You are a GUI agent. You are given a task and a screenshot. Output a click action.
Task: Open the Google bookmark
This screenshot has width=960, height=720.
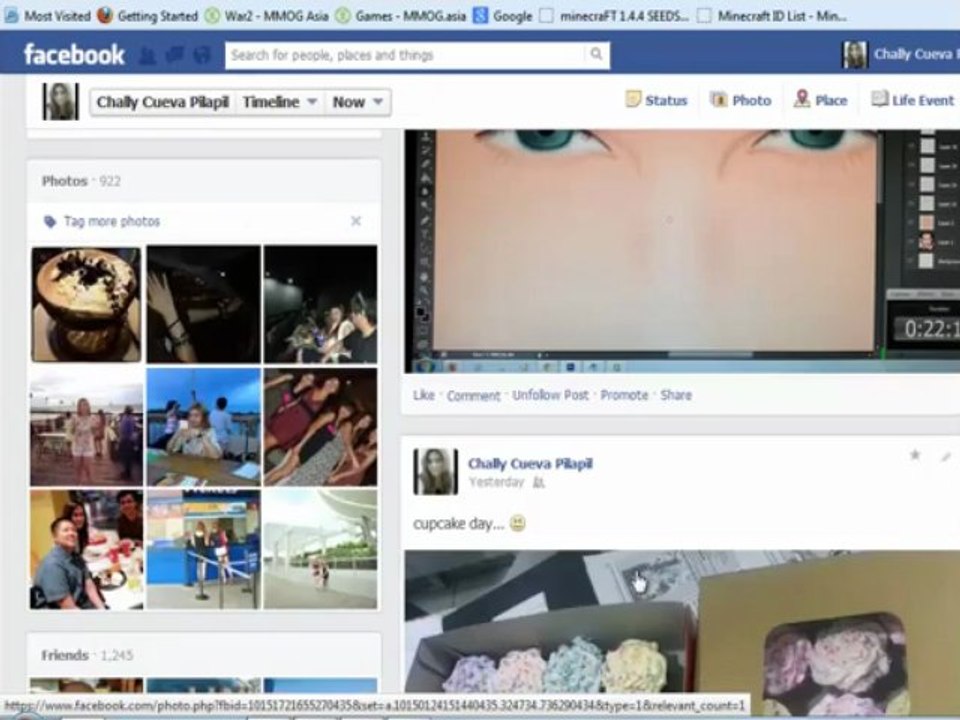coord(503,16)
